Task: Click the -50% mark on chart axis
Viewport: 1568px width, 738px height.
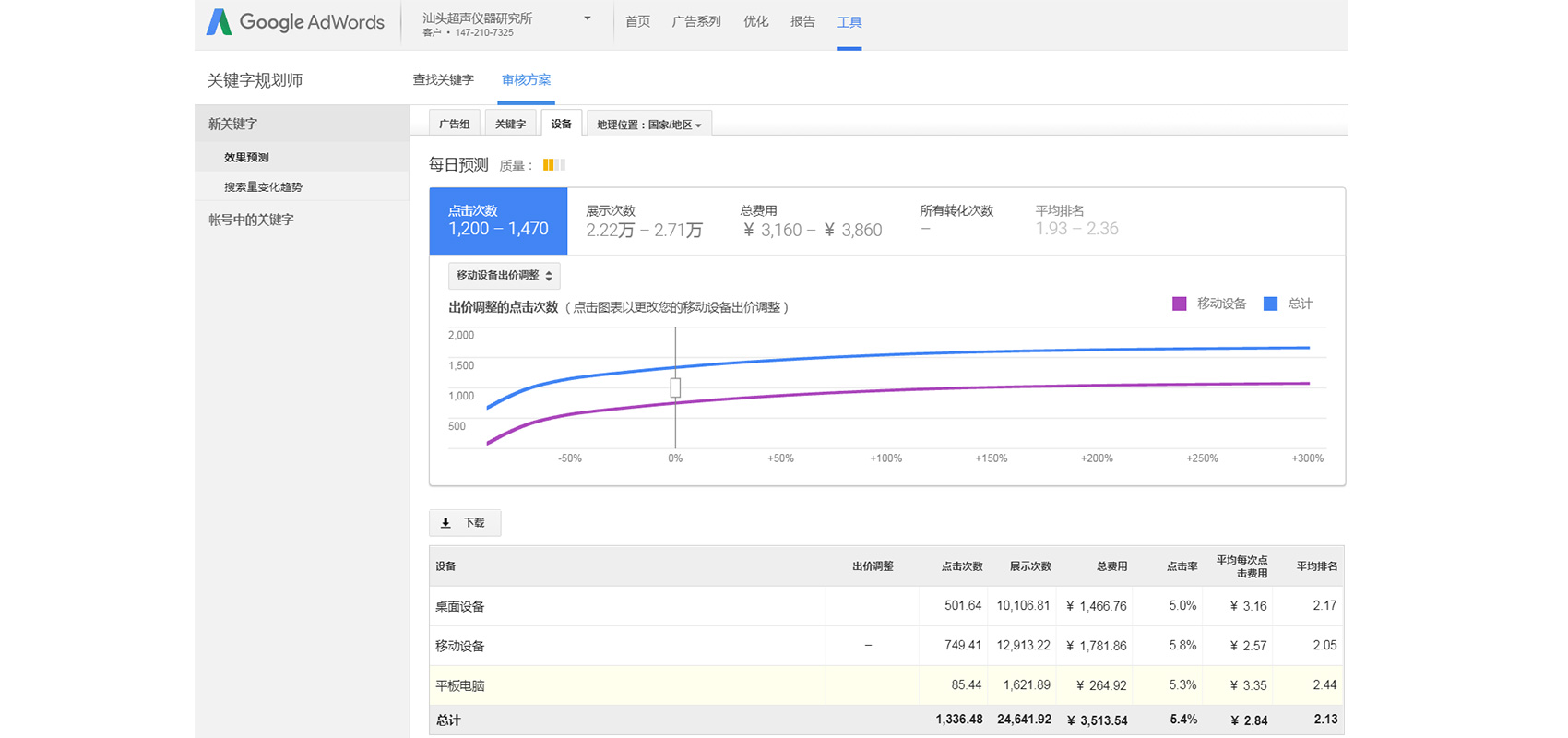Action: point(570,458)
